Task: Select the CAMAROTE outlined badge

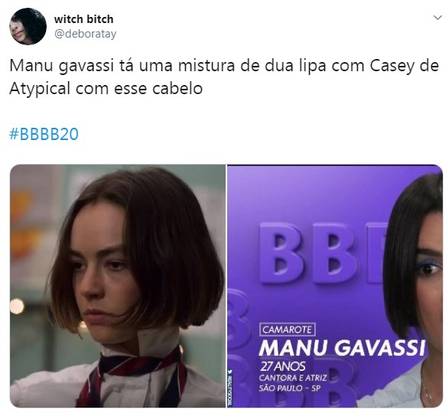Action: [287, 330]
